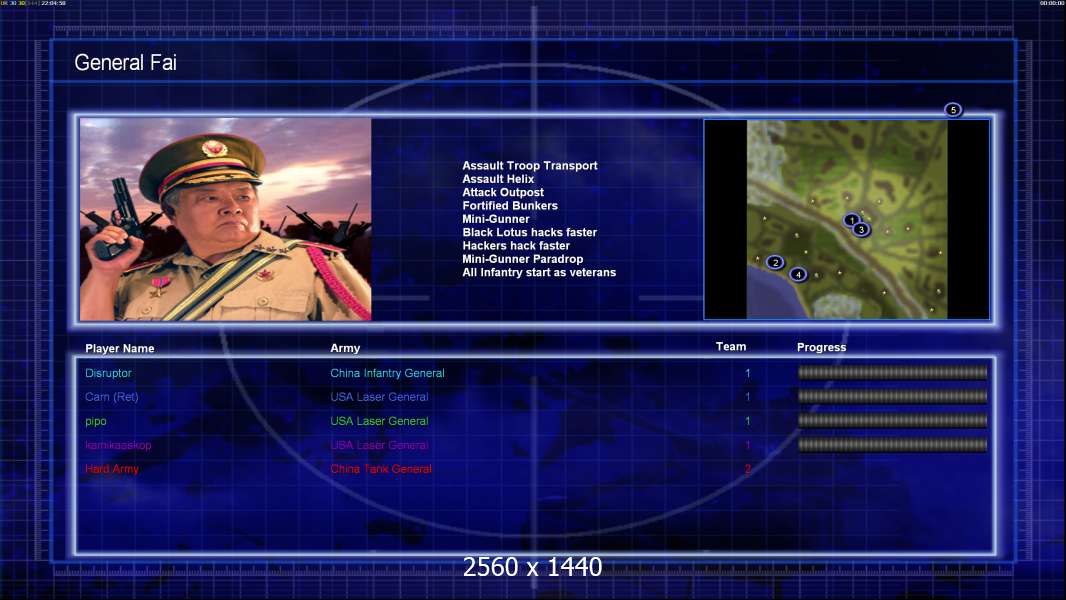Click Hard Army's "China Tank General" army
The height and width of the screenshot is (600, 1066).
tap(381, 469)
